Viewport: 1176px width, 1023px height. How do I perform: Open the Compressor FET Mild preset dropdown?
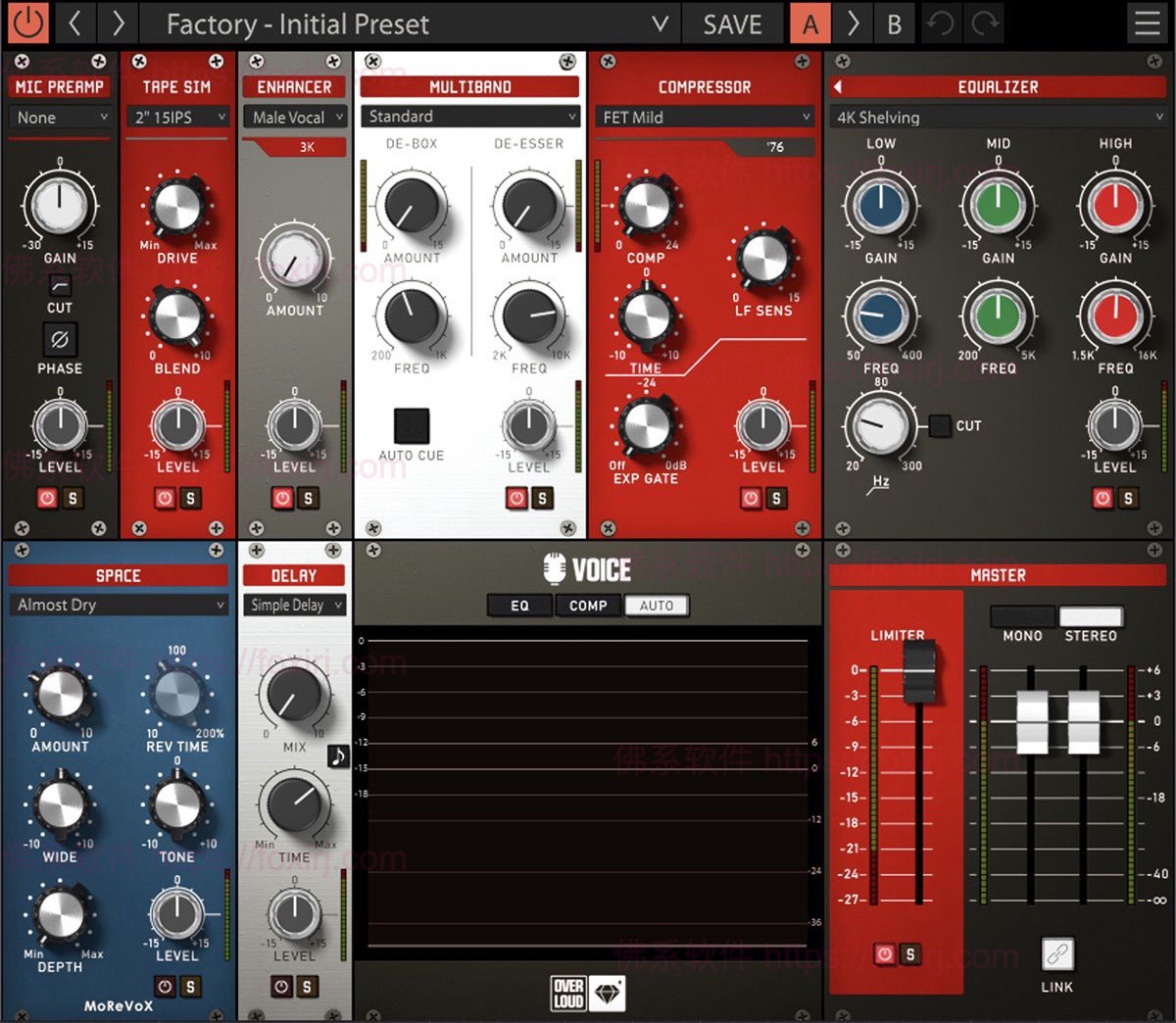click(x=704, y=117)
